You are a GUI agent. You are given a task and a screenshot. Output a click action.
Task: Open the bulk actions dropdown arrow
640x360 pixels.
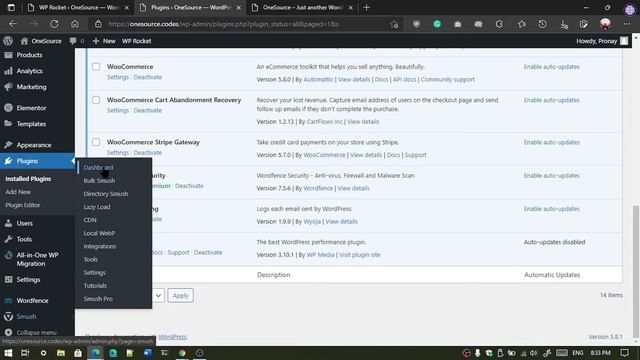(158, 296)
